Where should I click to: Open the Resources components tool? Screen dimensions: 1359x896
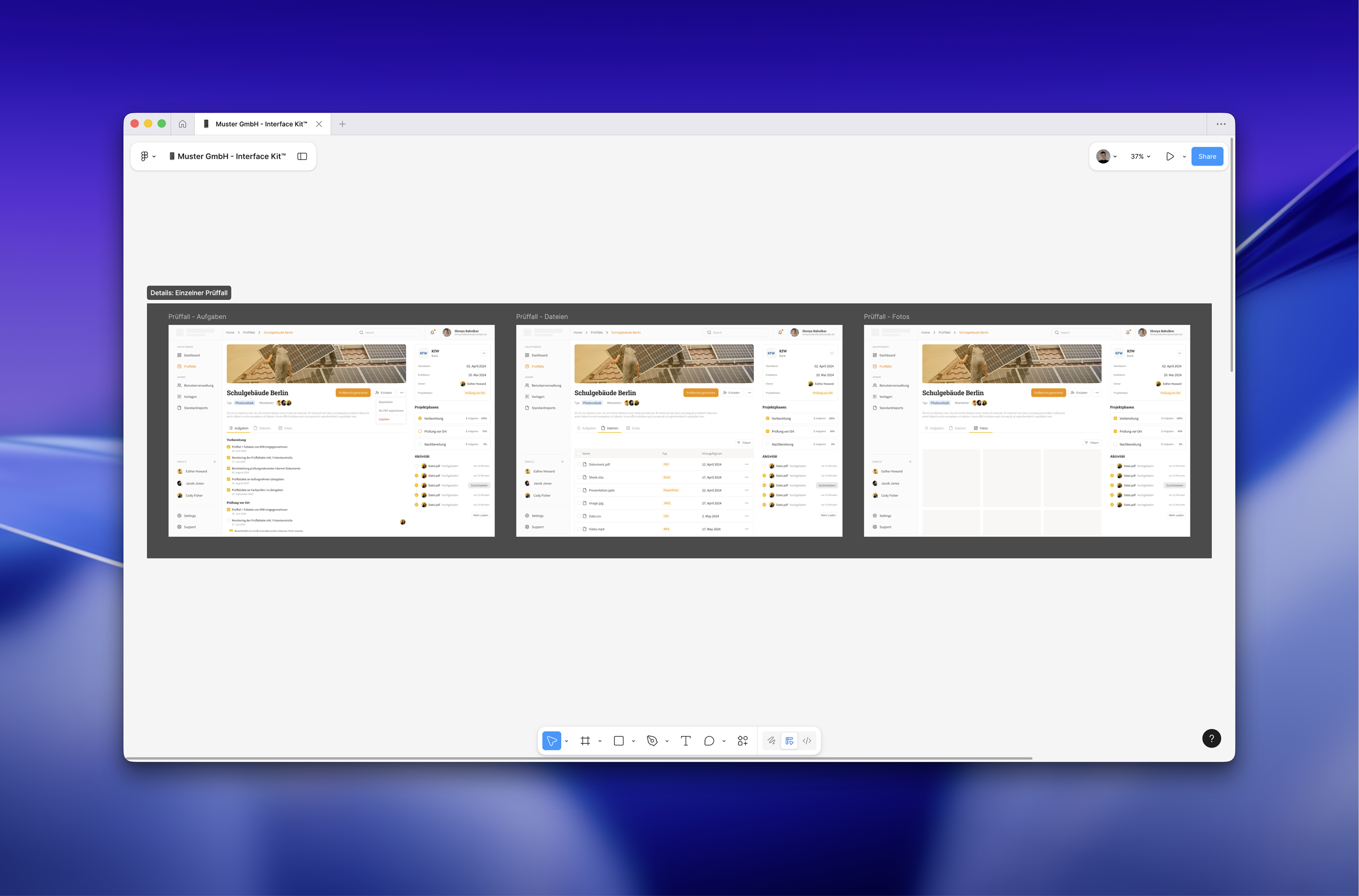click(742, 740)
